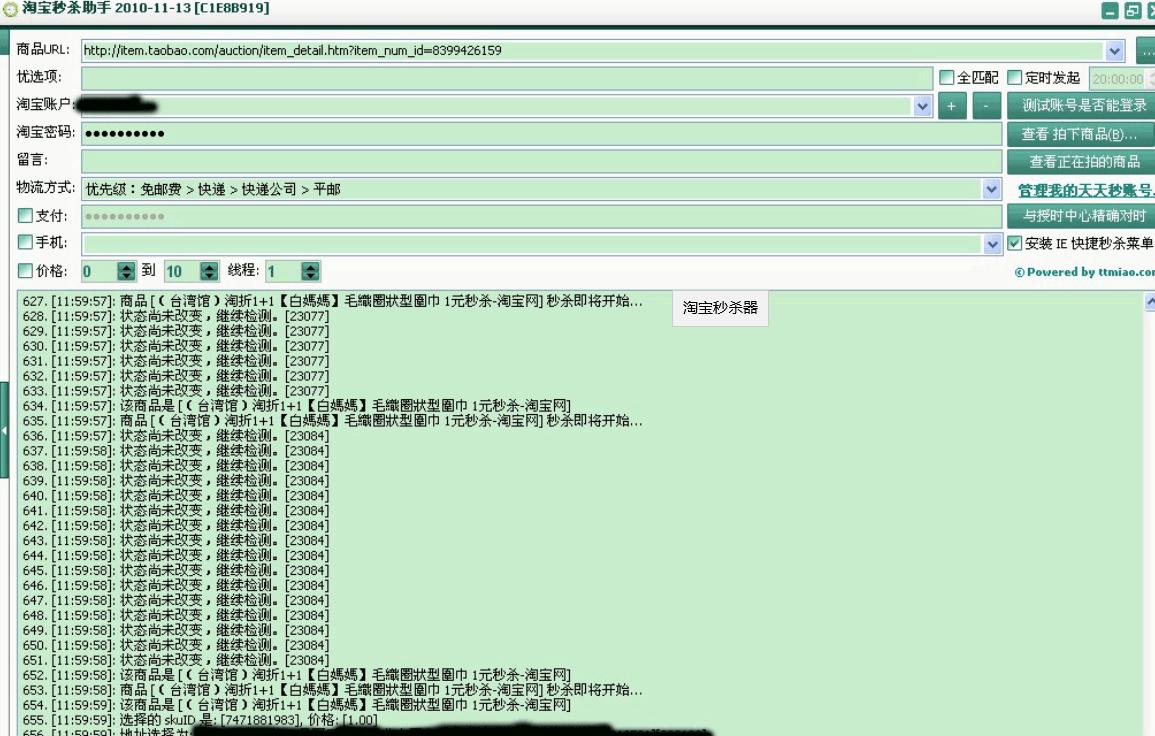Click the 淘宝密码 password field
The height and width of the screenshot is (736, 1155).
541,133
